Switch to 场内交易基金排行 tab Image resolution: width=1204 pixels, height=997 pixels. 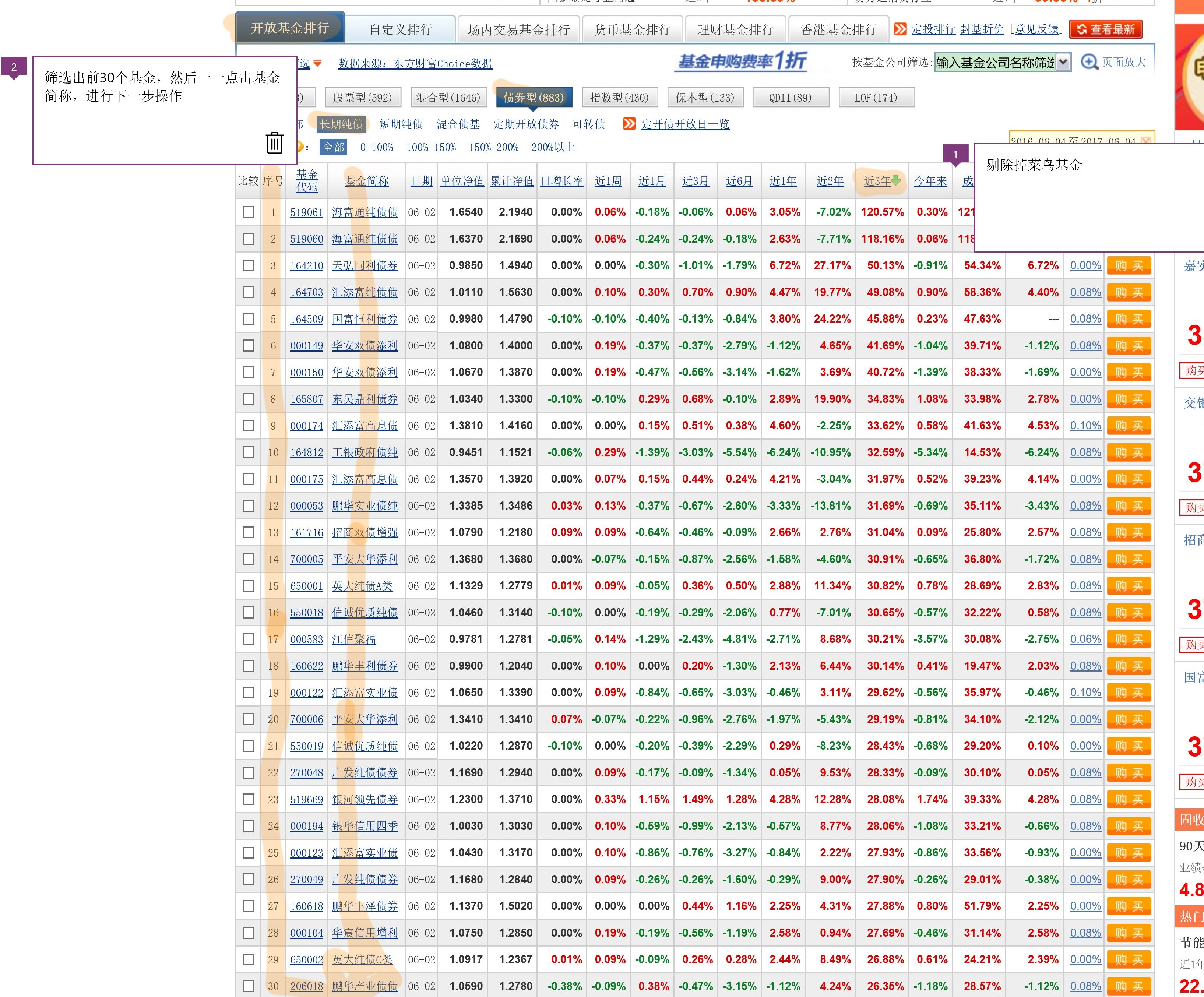518,29
